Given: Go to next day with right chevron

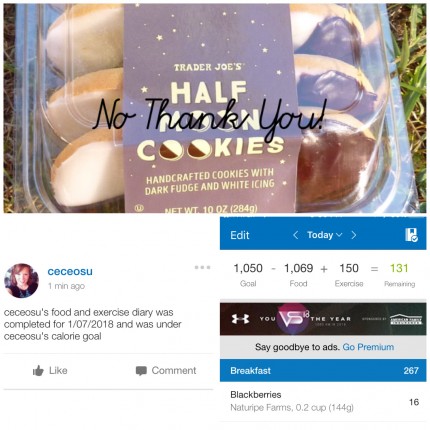Looking at the screenshot, I should (x=354, y=235).
